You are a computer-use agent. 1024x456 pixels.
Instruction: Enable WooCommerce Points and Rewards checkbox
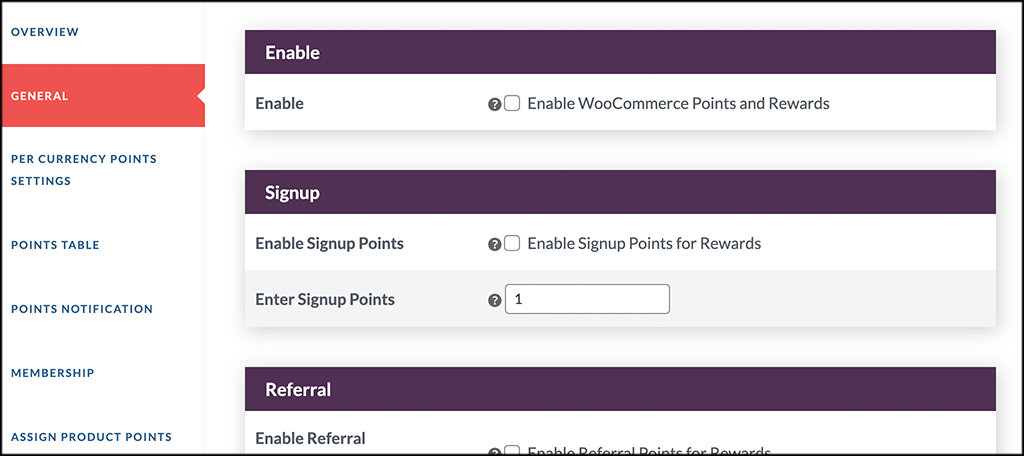coord(512,103)
